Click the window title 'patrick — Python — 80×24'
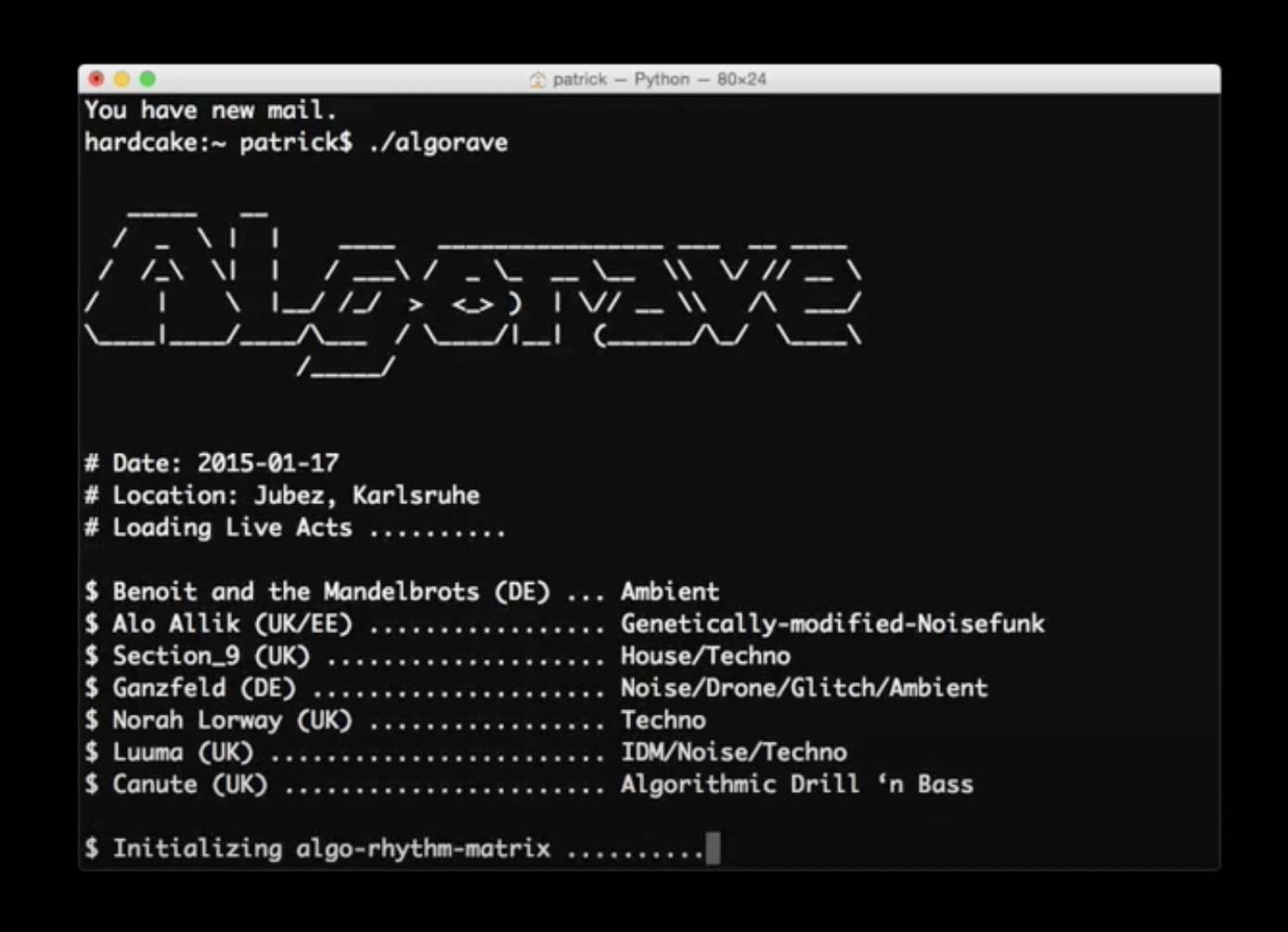 [659, 79]
